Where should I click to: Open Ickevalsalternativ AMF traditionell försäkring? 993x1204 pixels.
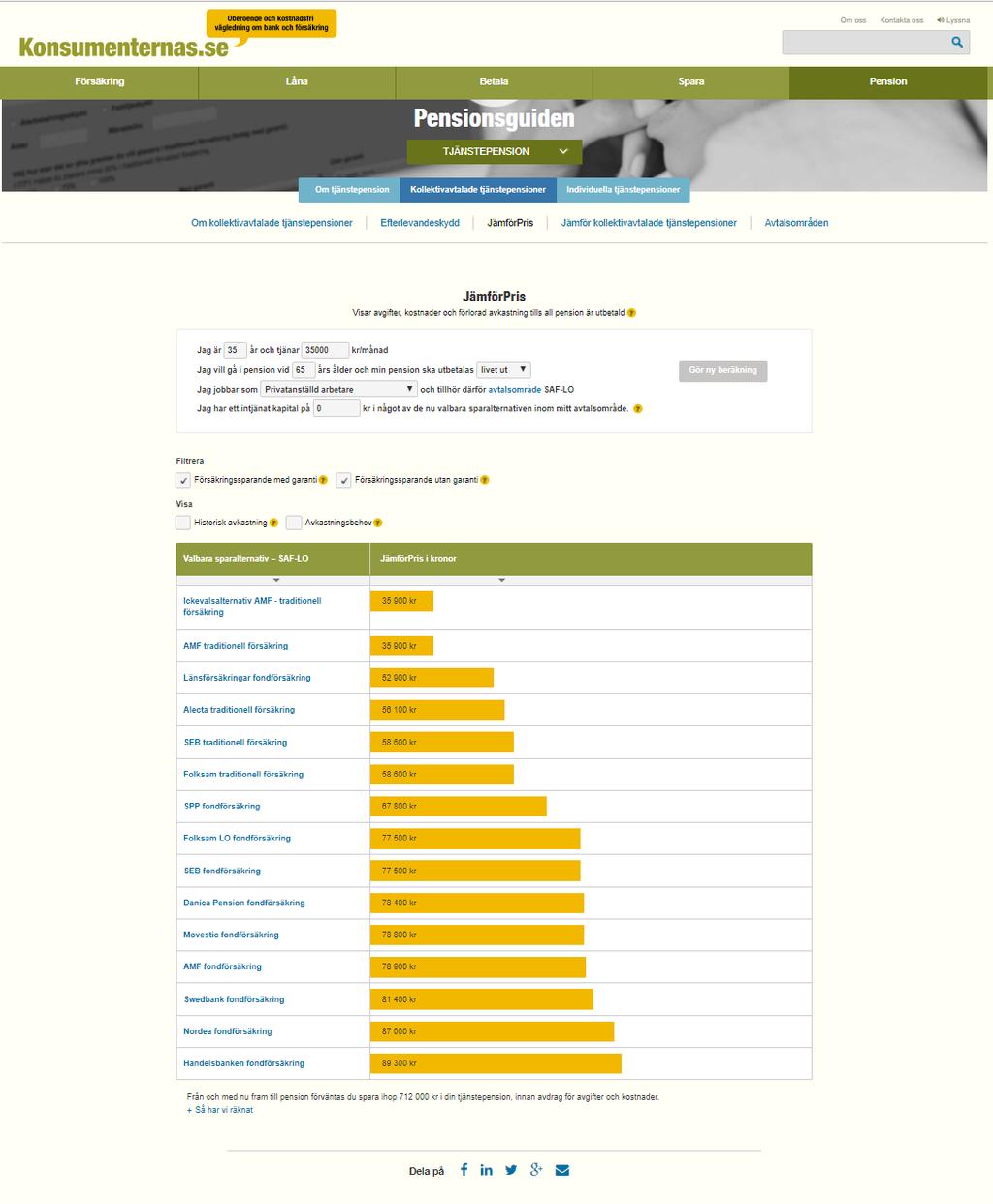tap(252, 607)
